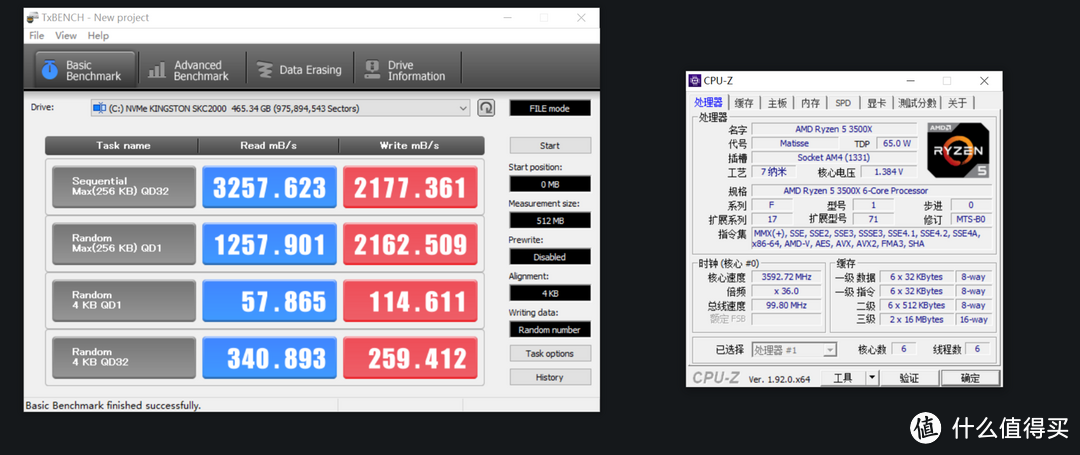Click the Random Max(256 KB) QD1 task button
This screenshot has height=455, width=1080.
[x=124, y=244]
